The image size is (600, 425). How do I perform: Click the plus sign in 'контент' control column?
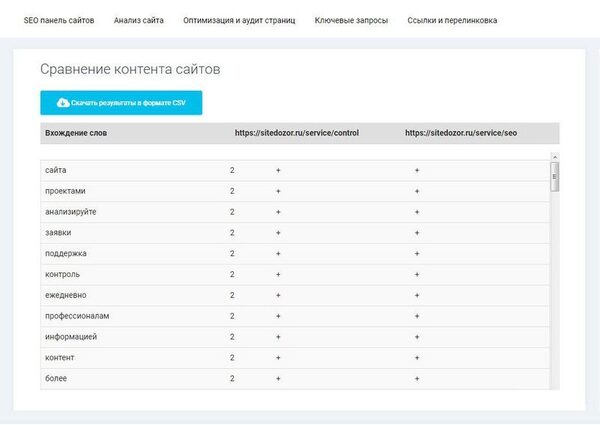point(279,358)
